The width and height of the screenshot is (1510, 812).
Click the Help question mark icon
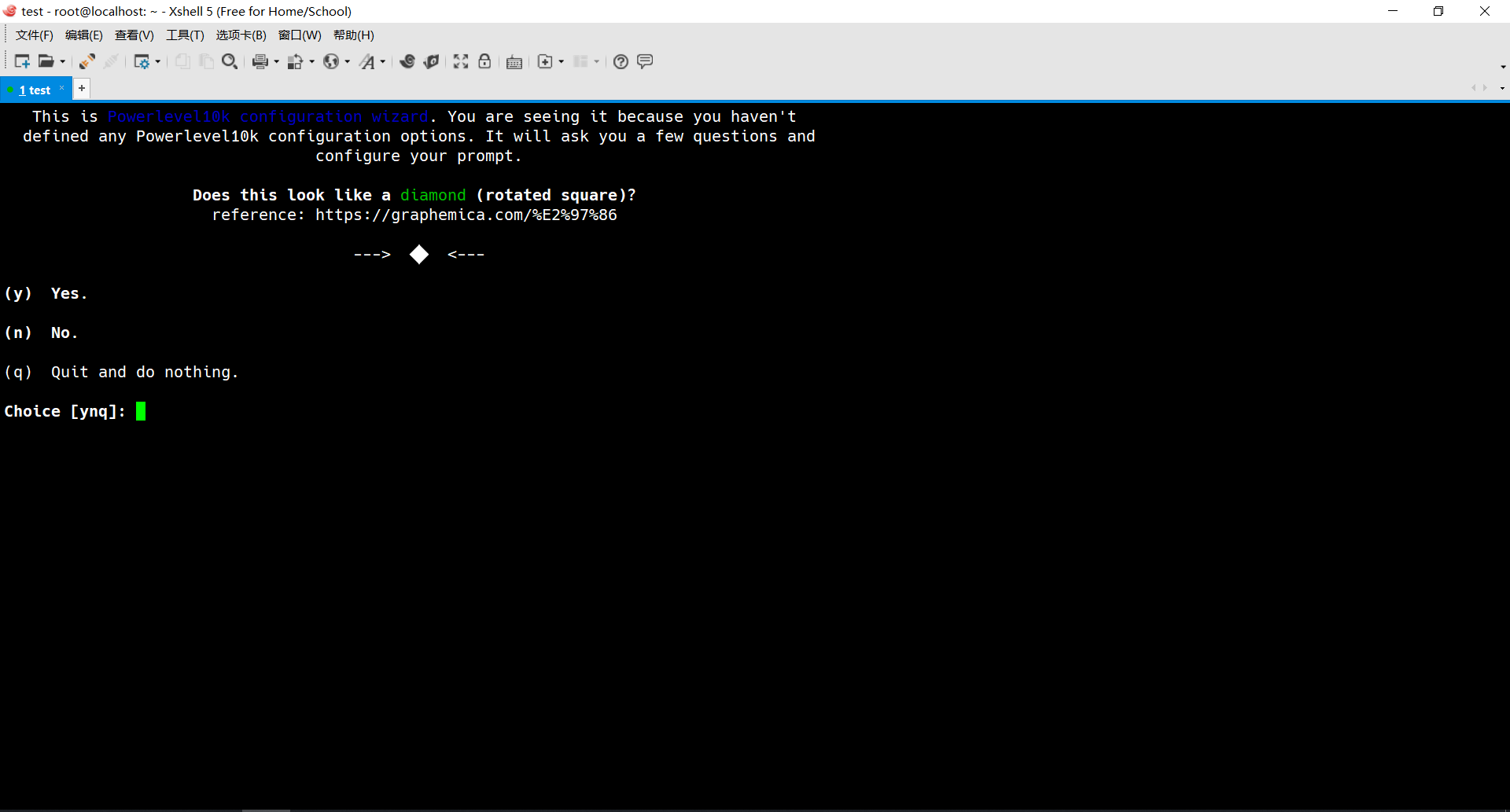(x=621, y=61)
